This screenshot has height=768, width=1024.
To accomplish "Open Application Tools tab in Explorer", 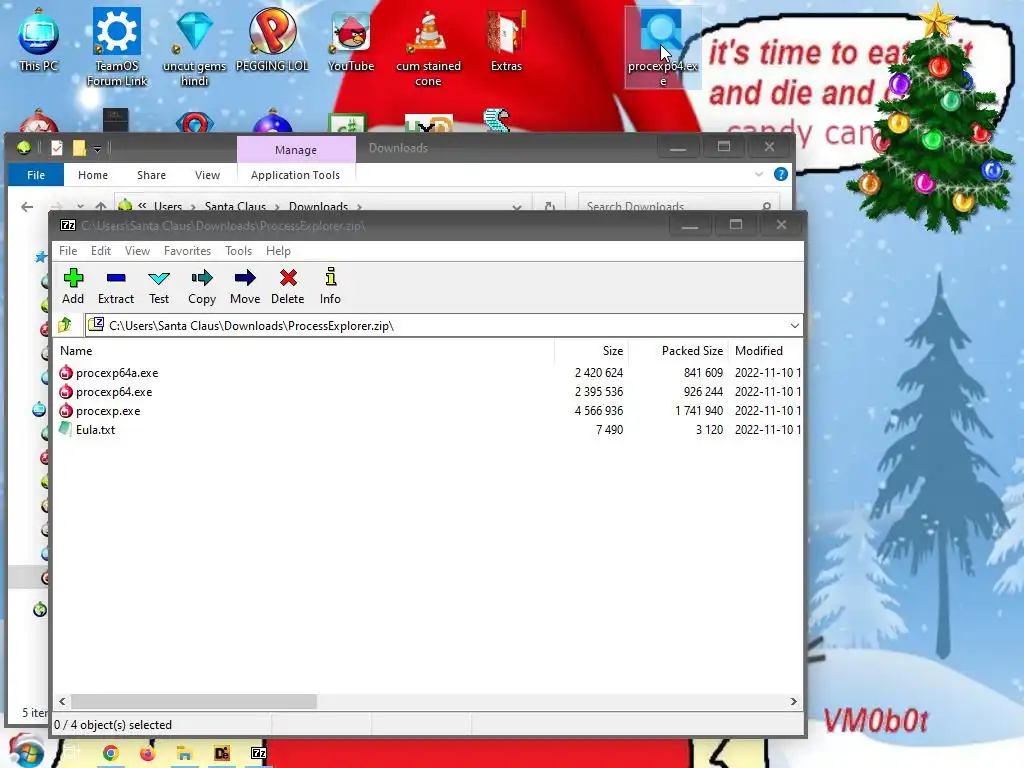I will pyautogui.click(x=295, y=175).
